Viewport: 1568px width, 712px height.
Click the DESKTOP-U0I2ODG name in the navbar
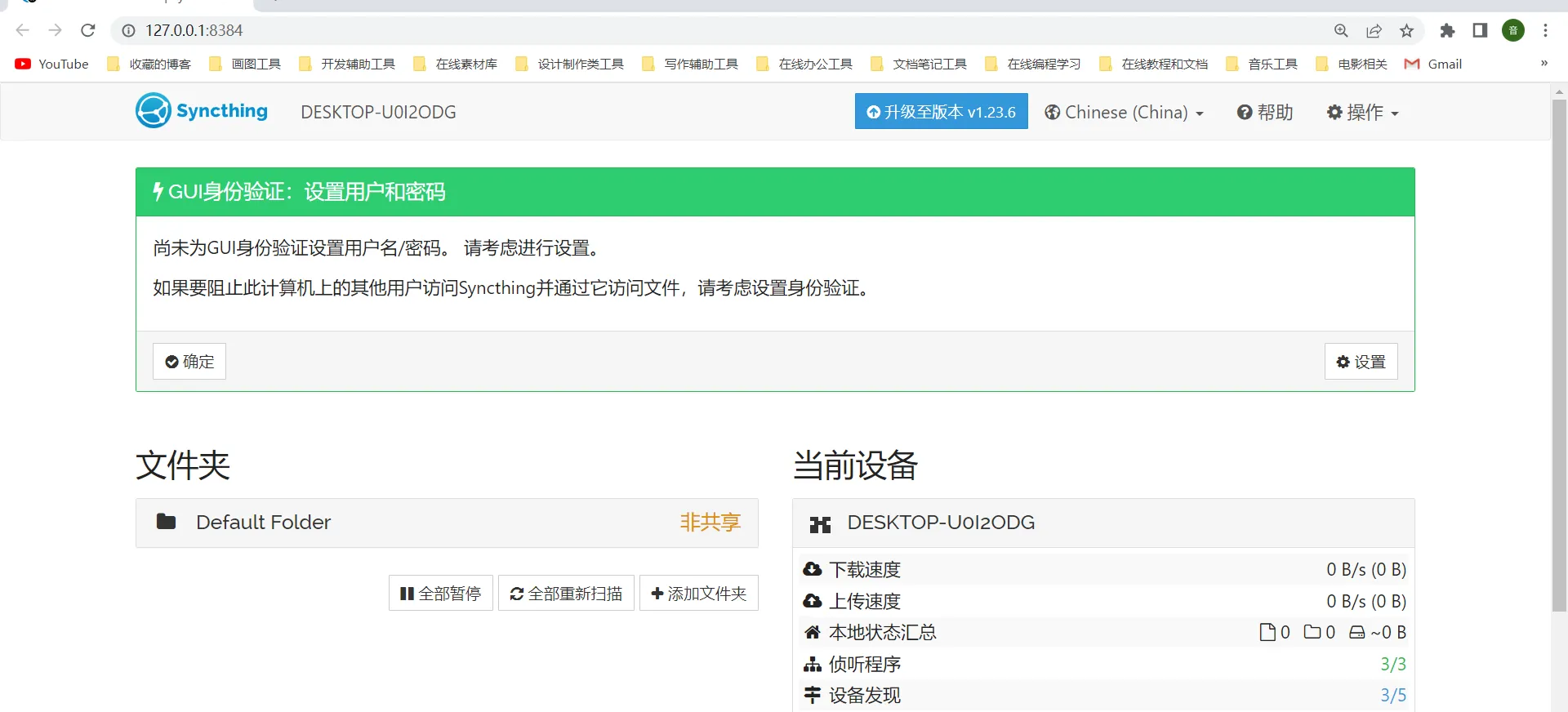click(x=378, y=112)
